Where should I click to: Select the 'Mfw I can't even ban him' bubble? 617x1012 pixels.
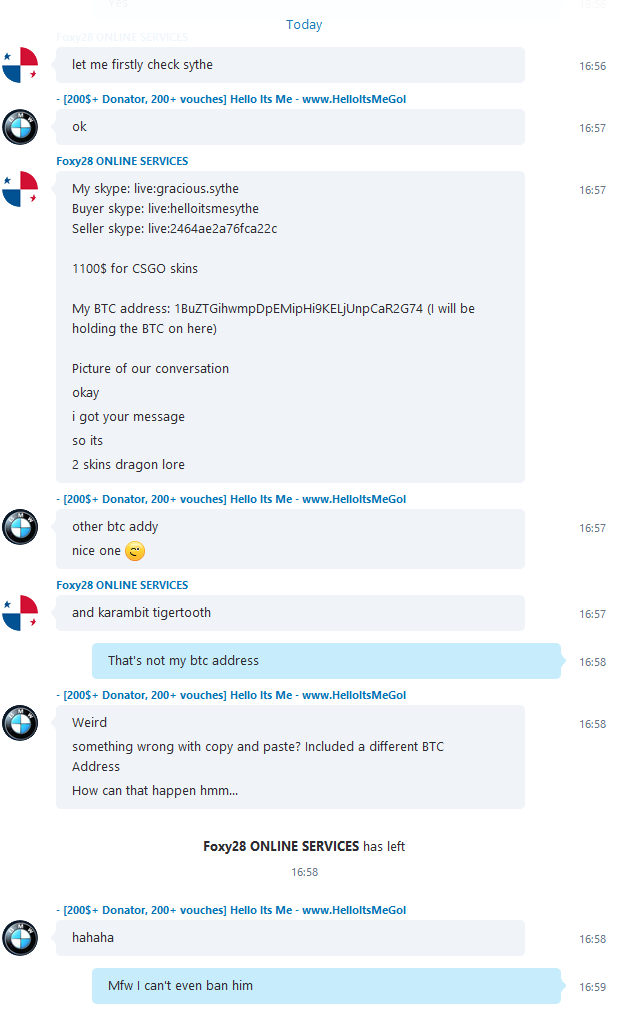click(x=326, y=986)
